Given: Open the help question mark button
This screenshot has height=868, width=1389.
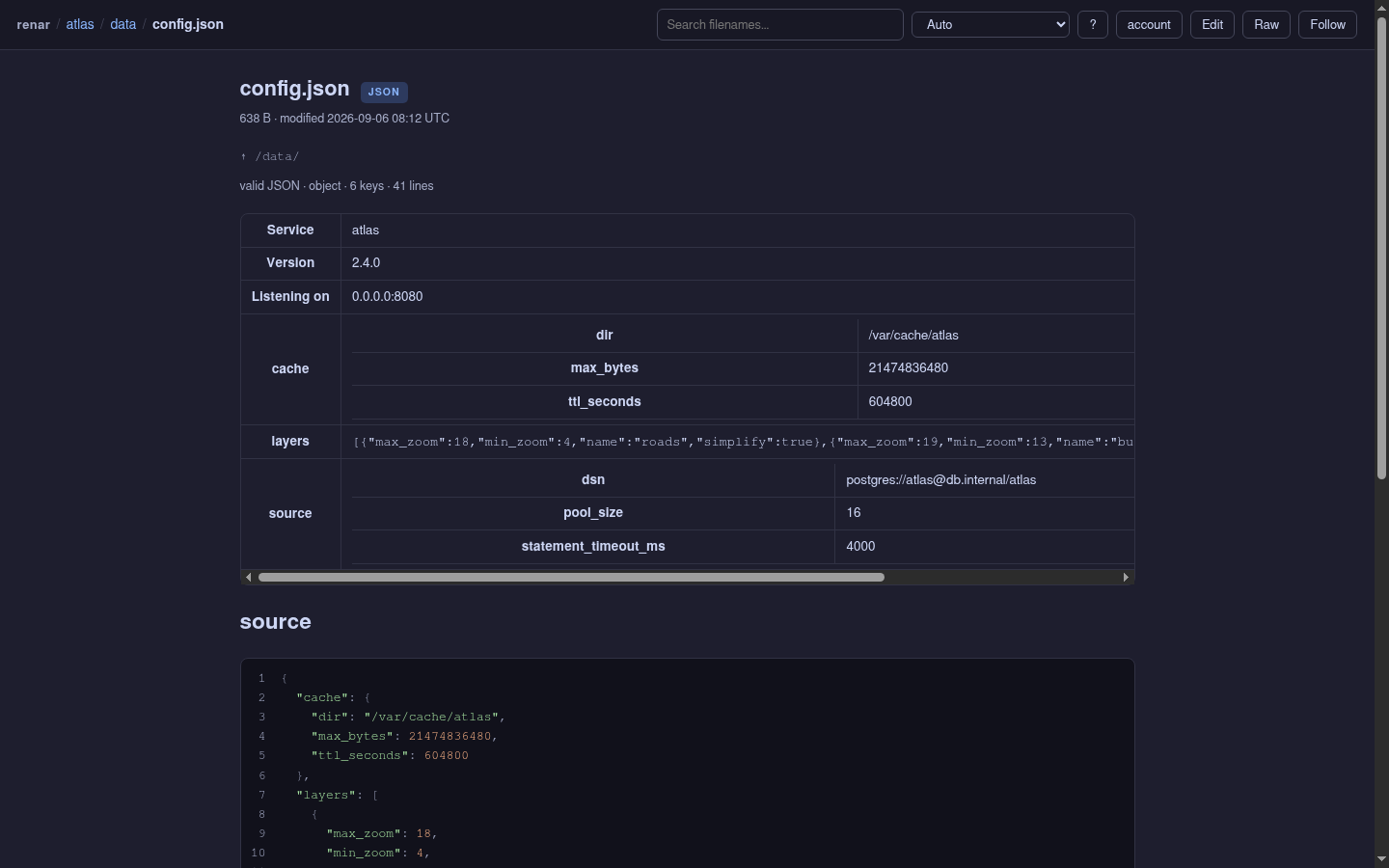Looking at the screenshot, I should pos(1093,25).
